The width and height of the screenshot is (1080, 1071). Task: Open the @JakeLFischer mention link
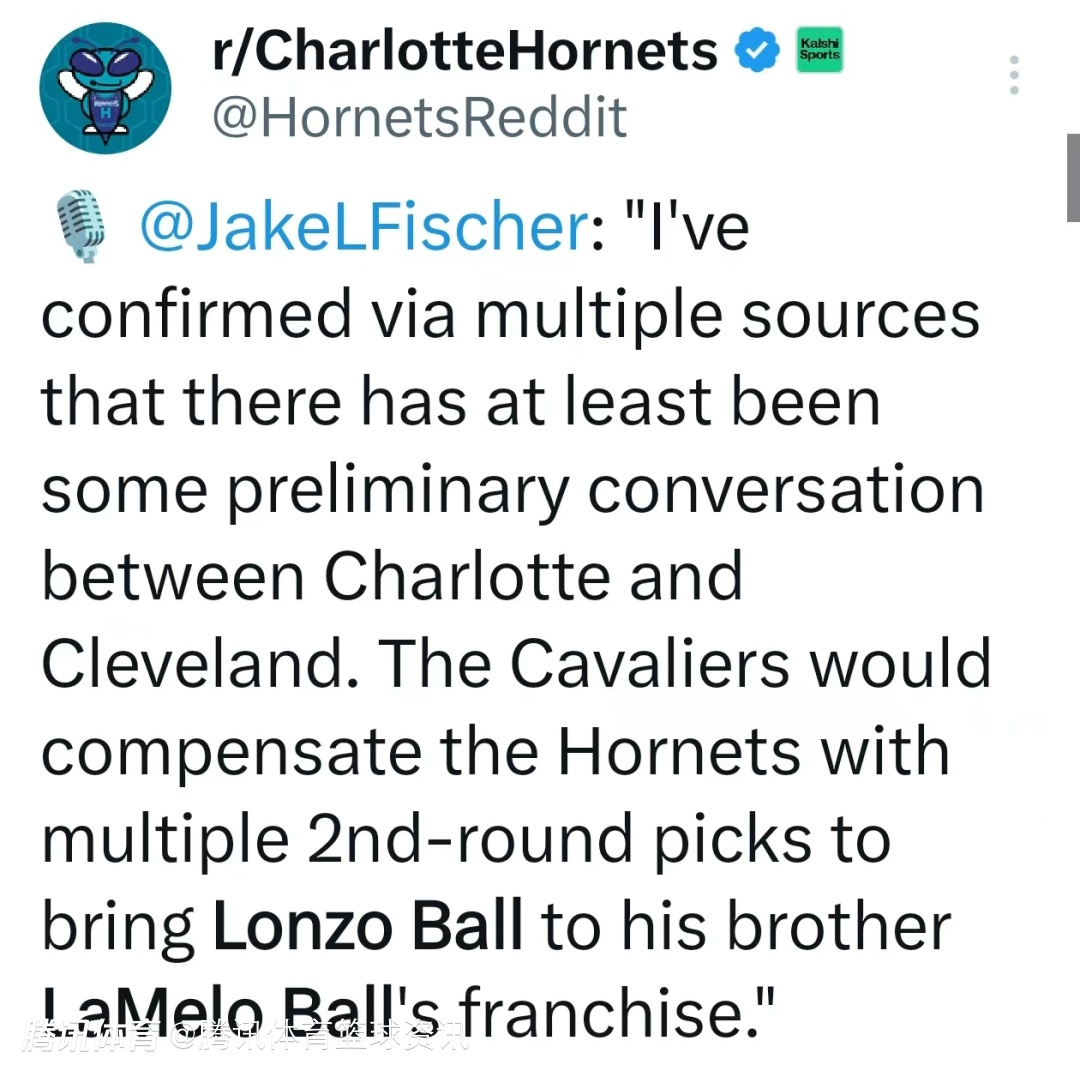point(362,227)
